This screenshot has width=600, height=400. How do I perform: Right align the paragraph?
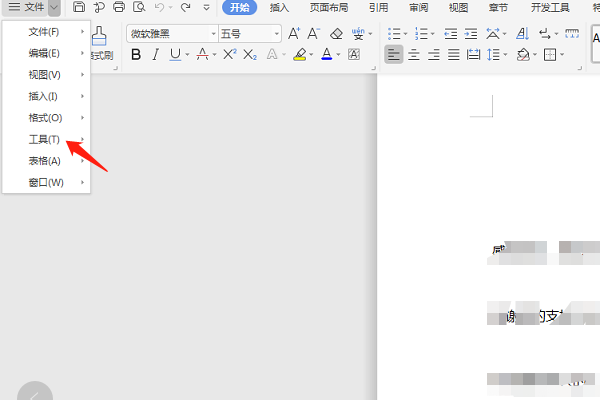pyautogui.click(x=434, y=55)
